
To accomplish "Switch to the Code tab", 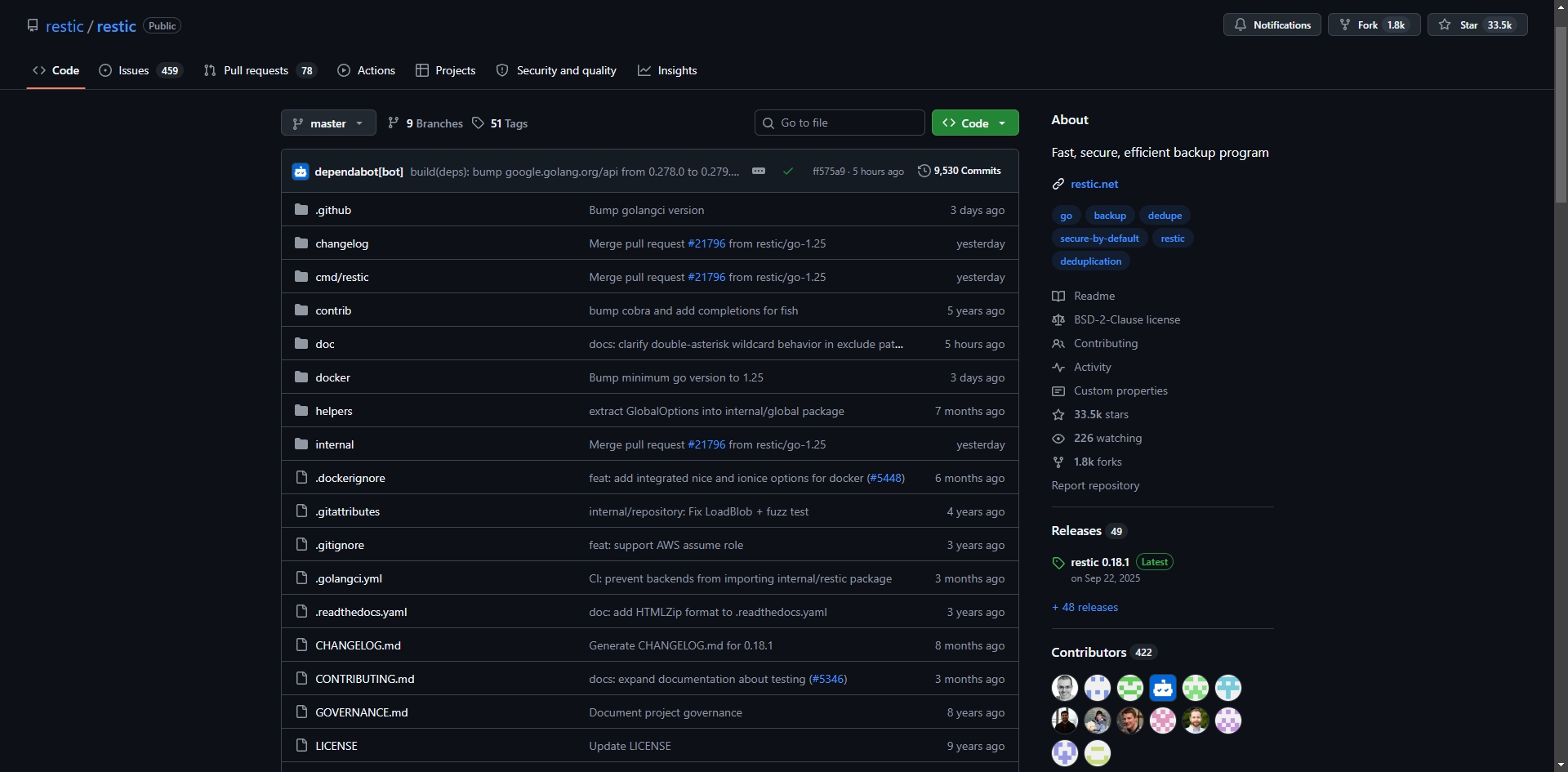I will point(56,70).
